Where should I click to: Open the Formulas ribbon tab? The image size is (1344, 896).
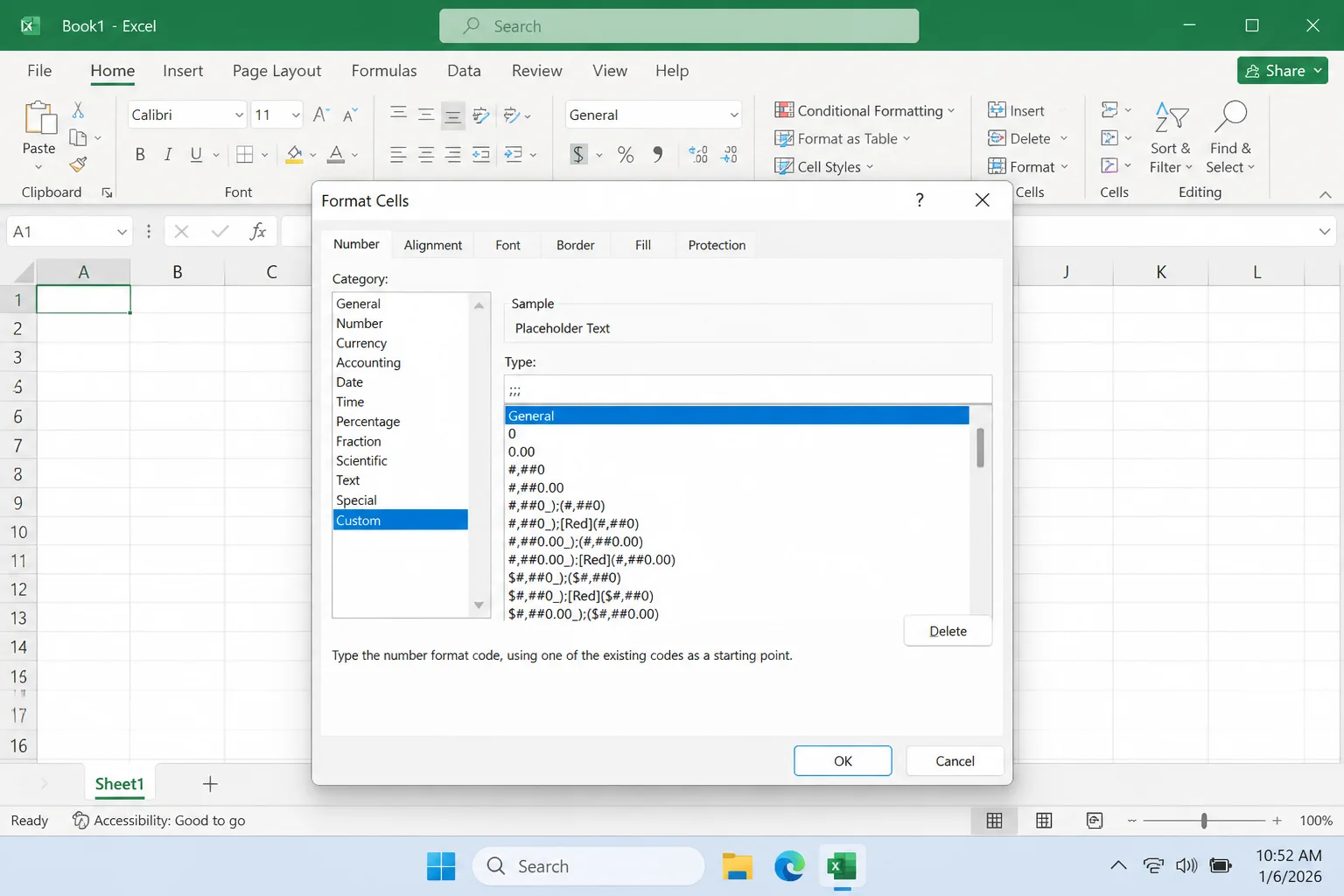[384, 71]
